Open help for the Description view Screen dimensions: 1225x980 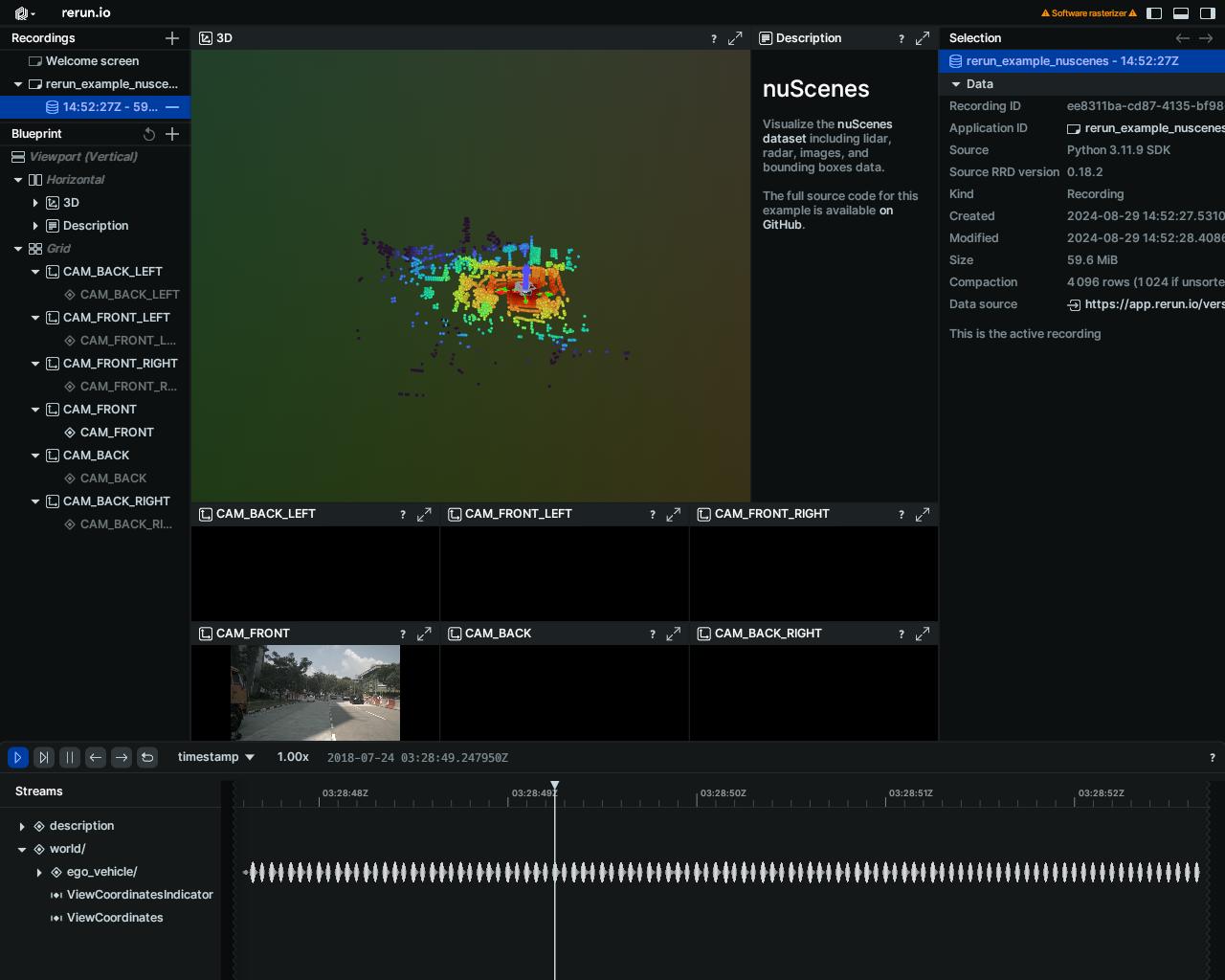click(901, 38)
